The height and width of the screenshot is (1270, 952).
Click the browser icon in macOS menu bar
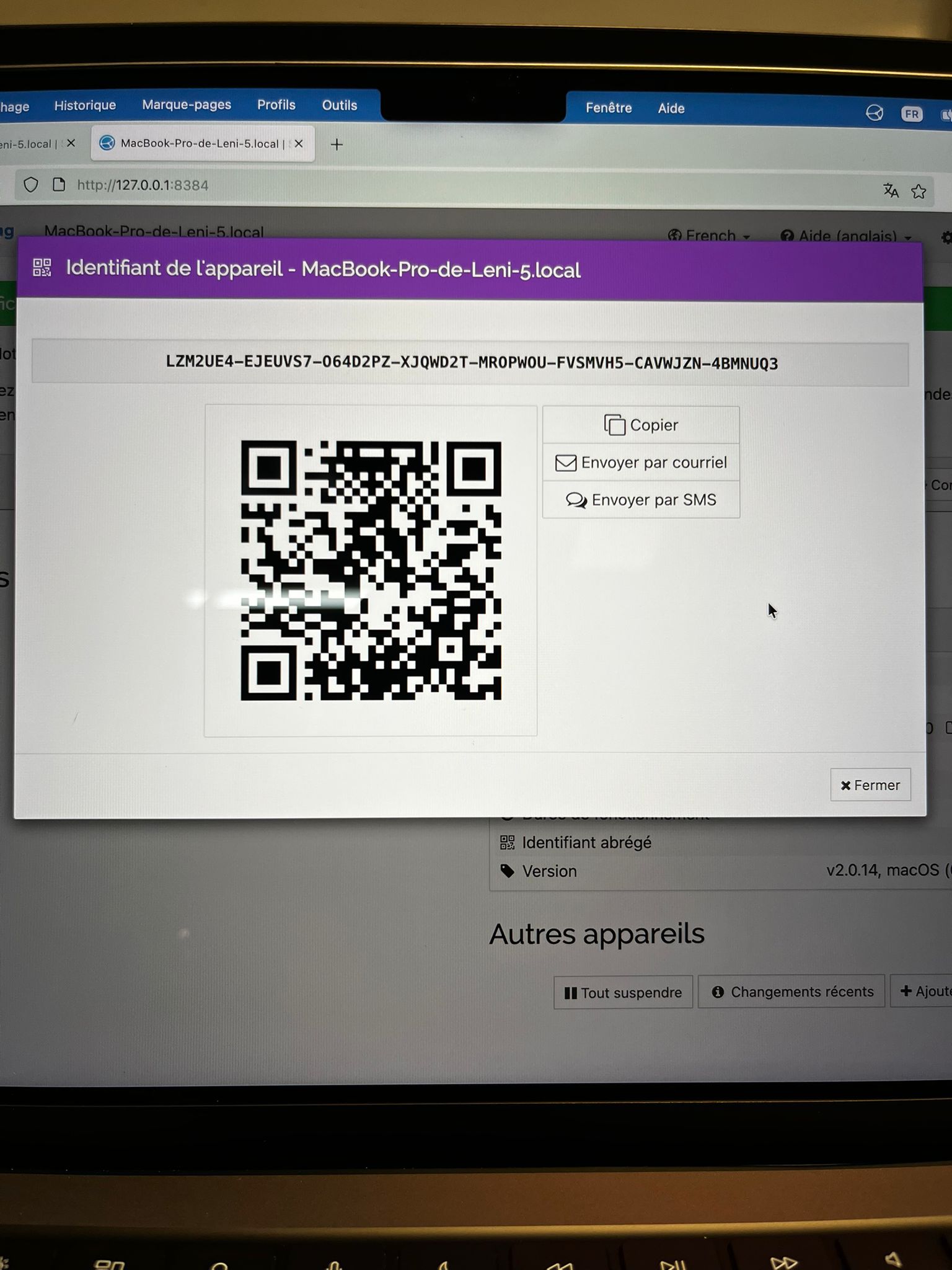874,113
